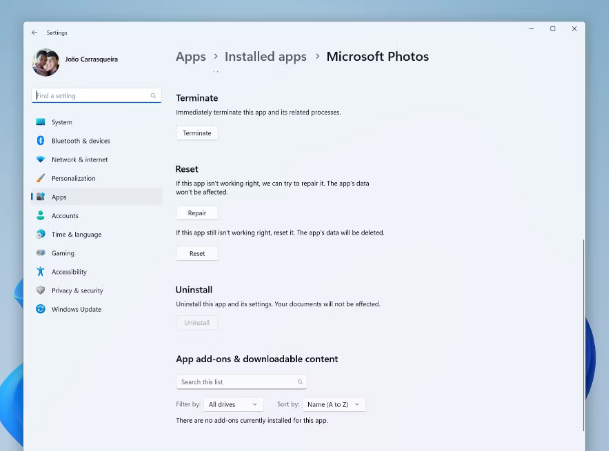609x451 pixels.
Task: Open Time & language settings label
Action: click(77, 234)
